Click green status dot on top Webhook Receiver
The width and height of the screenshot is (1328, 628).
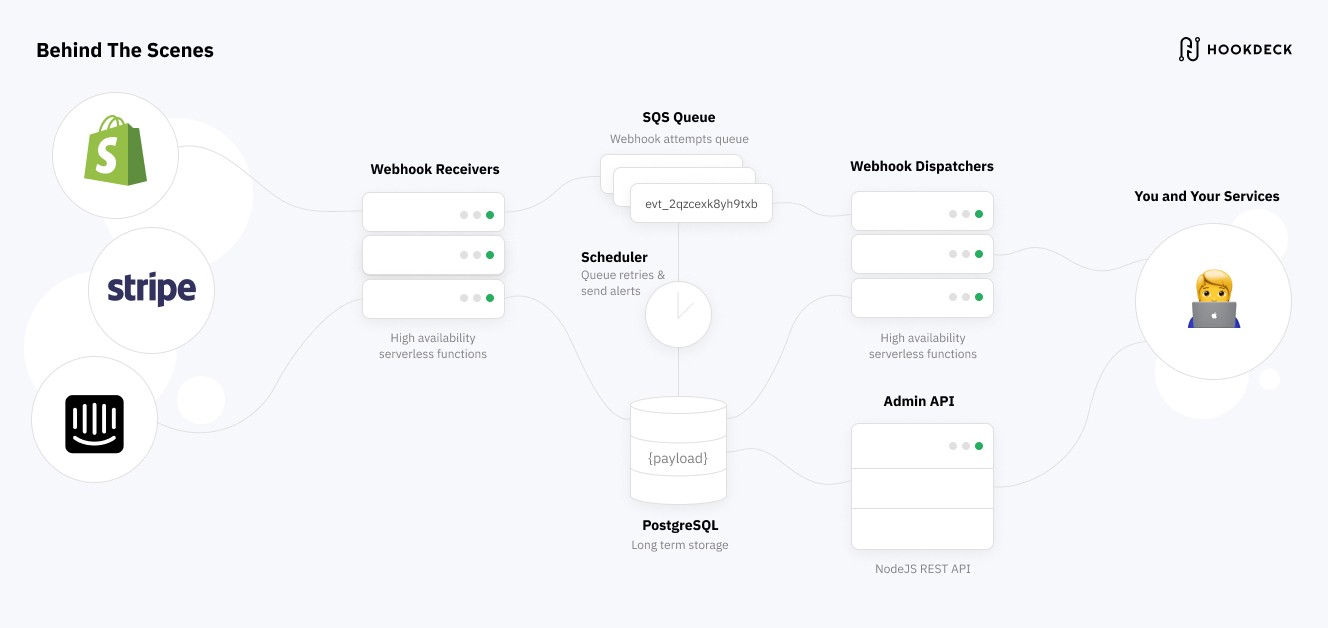click(490, 214)
